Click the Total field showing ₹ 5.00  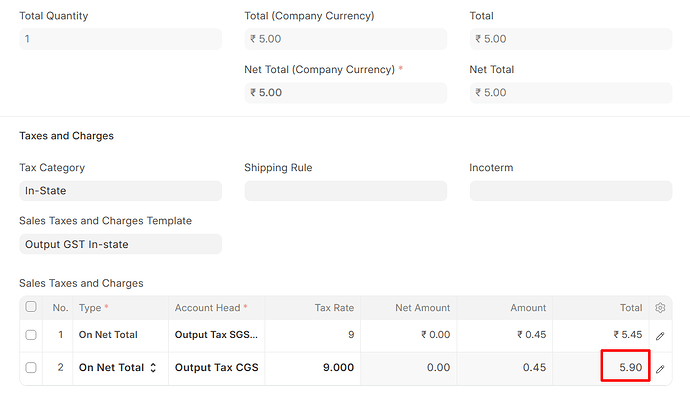click(x=571, y=39)
